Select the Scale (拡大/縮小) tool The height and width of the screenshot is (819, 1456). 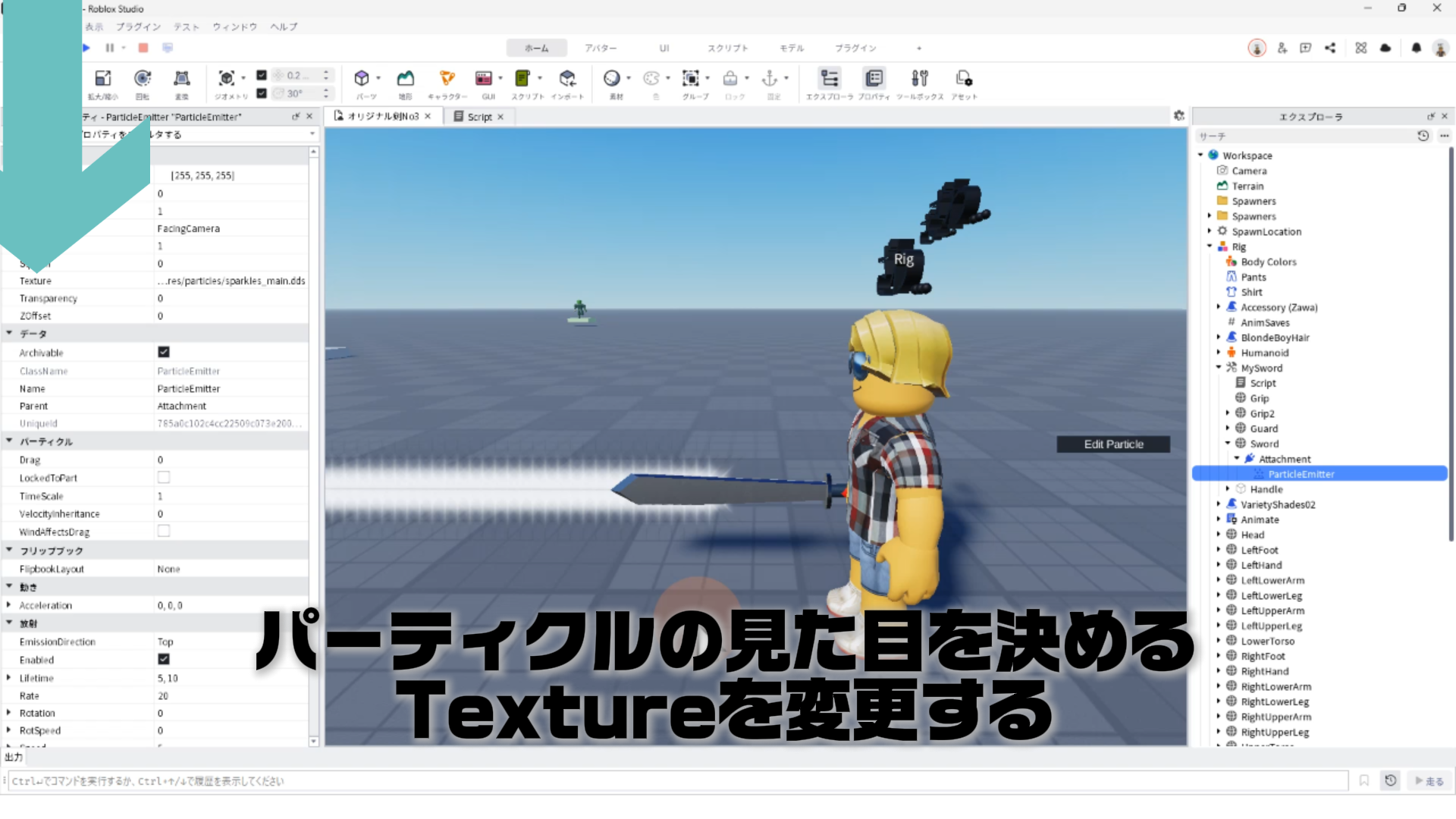102,80
